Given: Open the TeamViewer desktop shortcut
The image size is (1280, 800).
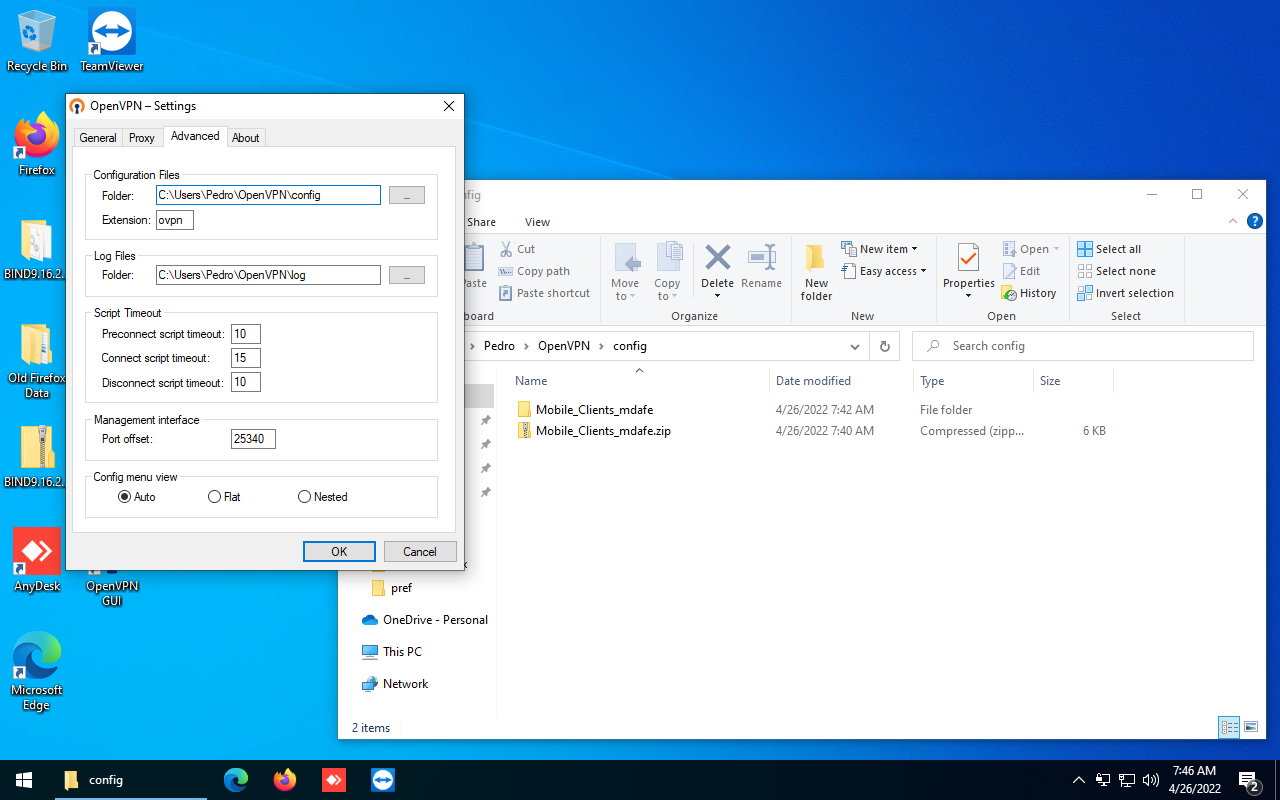Looking at the screenshot, I should point(111,40).
